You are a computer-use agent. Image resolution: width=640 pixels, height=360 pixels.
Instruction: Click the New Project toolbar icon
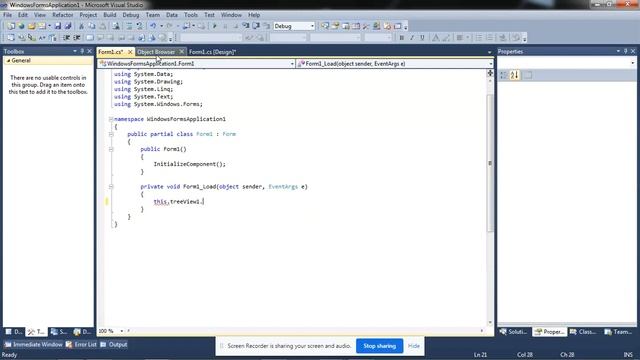point(11,26)
